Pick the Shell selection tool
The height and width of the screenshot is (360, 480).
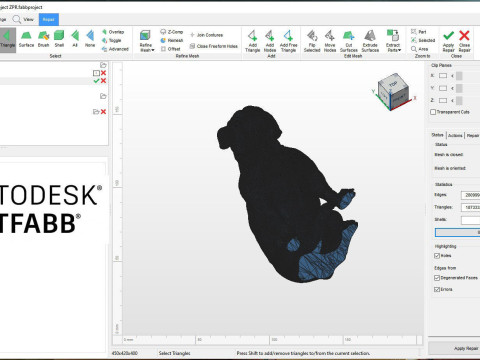[59, 39]
